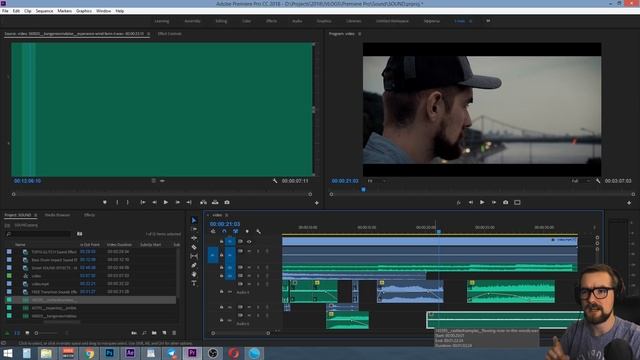Create new bin in Project panel
The image size is (640, 360).
[x=154, y=333]
